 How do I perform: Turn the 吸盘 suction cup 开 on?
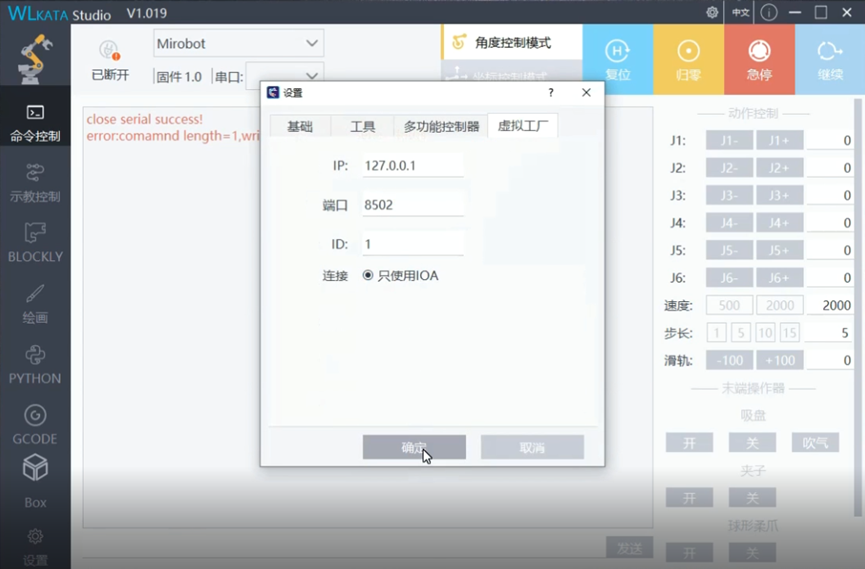click(x=689, y=443)
